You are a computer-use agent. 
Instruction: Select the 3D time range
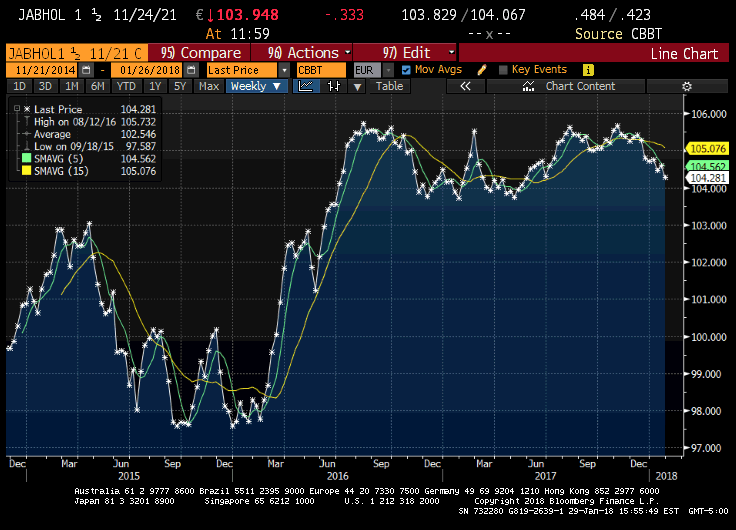coord(45,86)
